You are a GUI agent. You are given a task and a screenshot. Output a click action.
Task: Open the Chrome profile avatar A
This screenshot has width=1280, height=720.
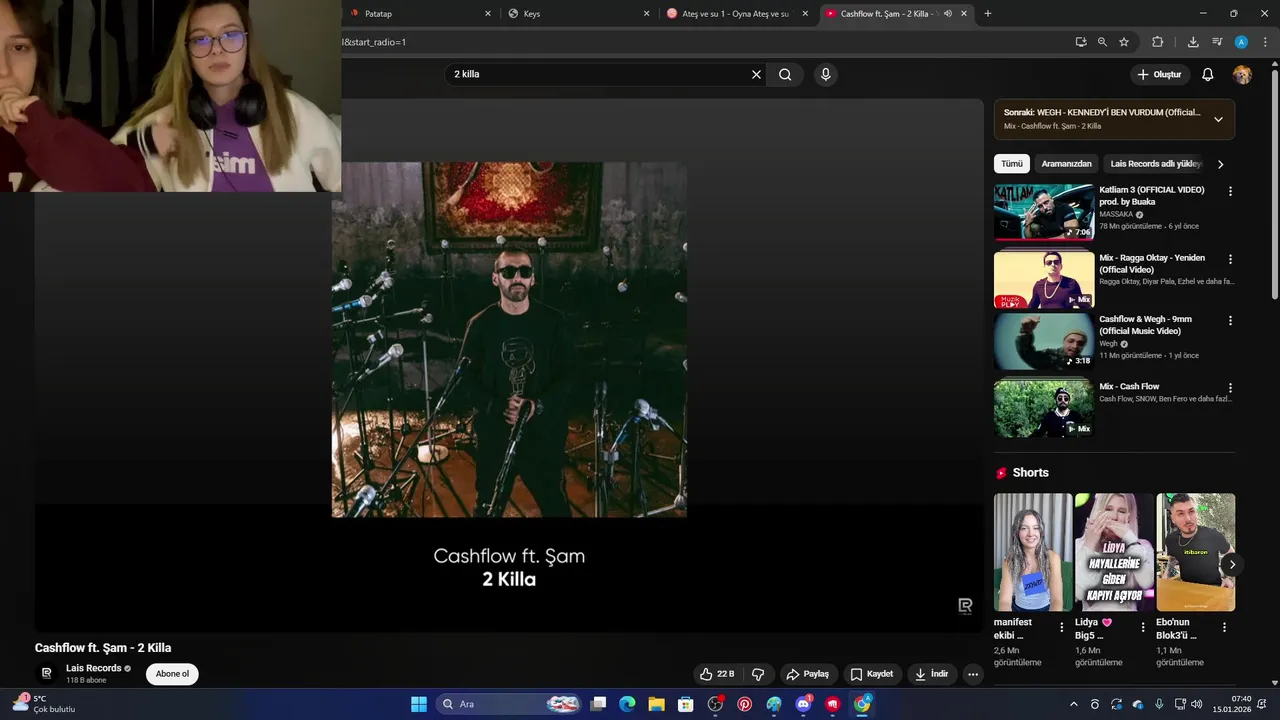click(x=1241, y=42)
